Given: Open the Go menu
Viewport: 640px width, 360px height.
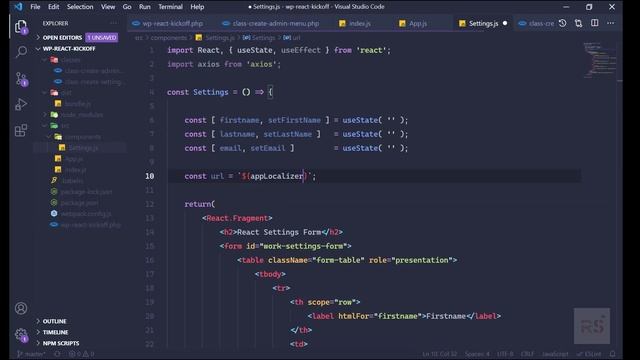Looking at the screenshot, I should pyautogui.click(x=127, y=7).
